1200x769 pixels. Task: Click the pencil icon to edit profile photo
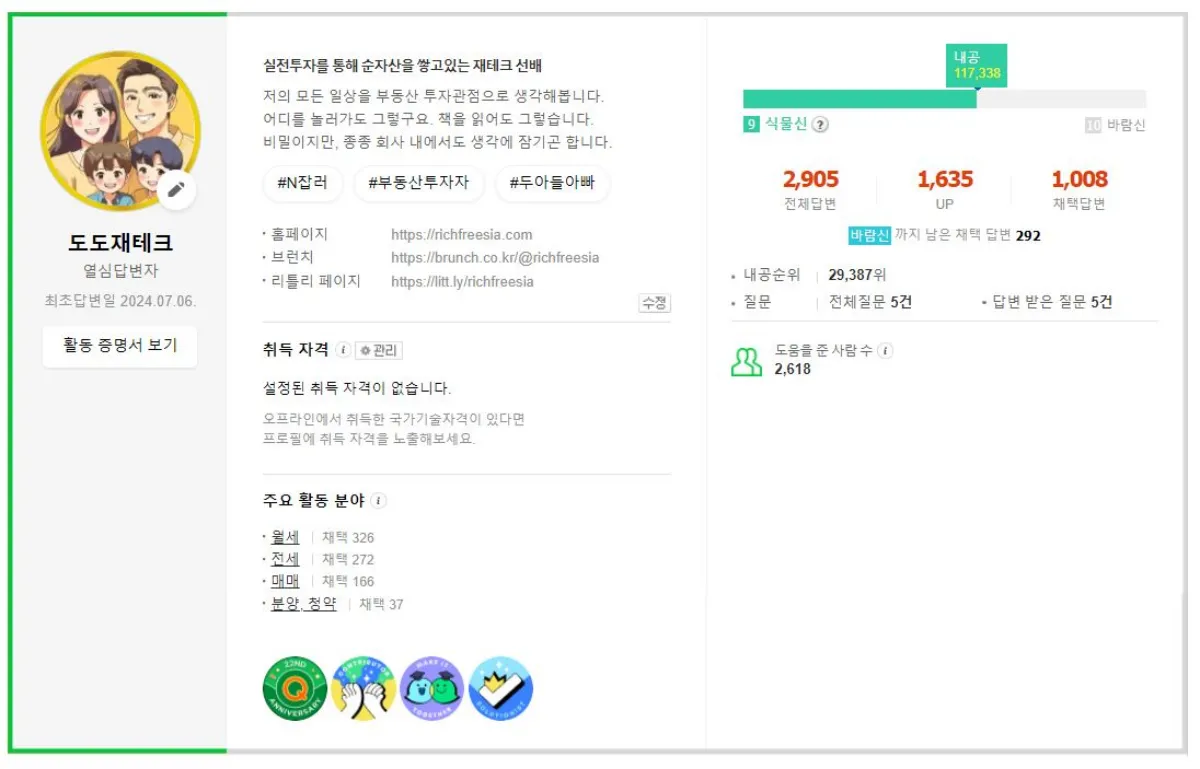coord(177,191)
